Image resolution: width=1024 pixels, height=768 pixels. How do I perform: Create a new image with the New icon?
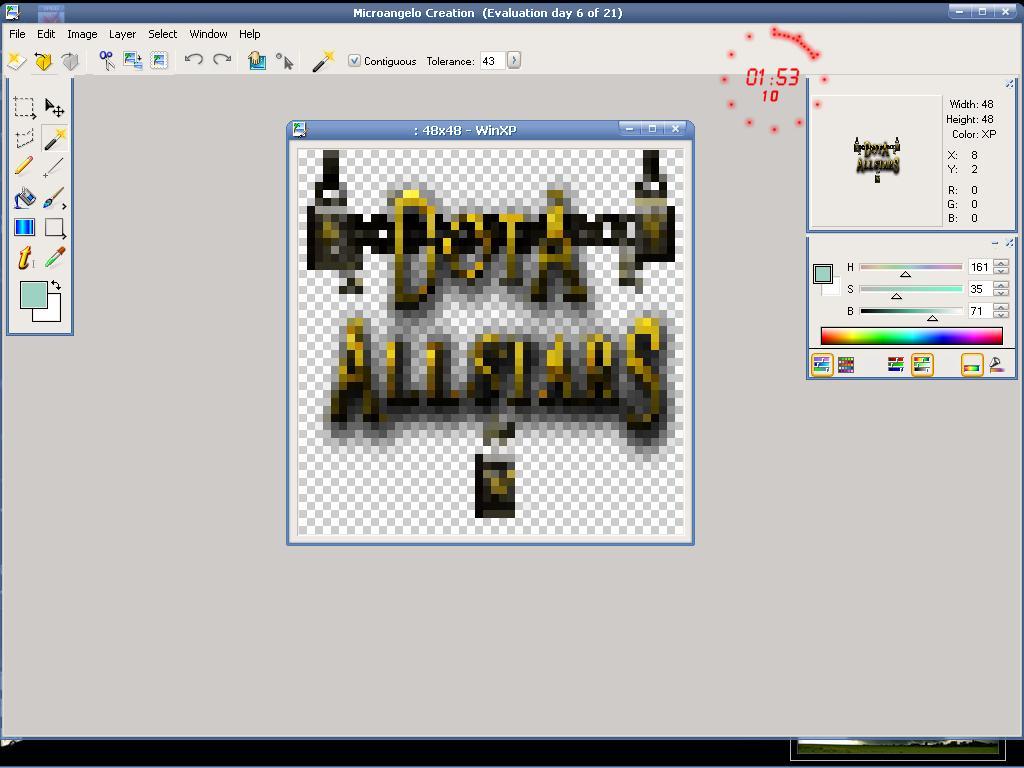(16, 61)
